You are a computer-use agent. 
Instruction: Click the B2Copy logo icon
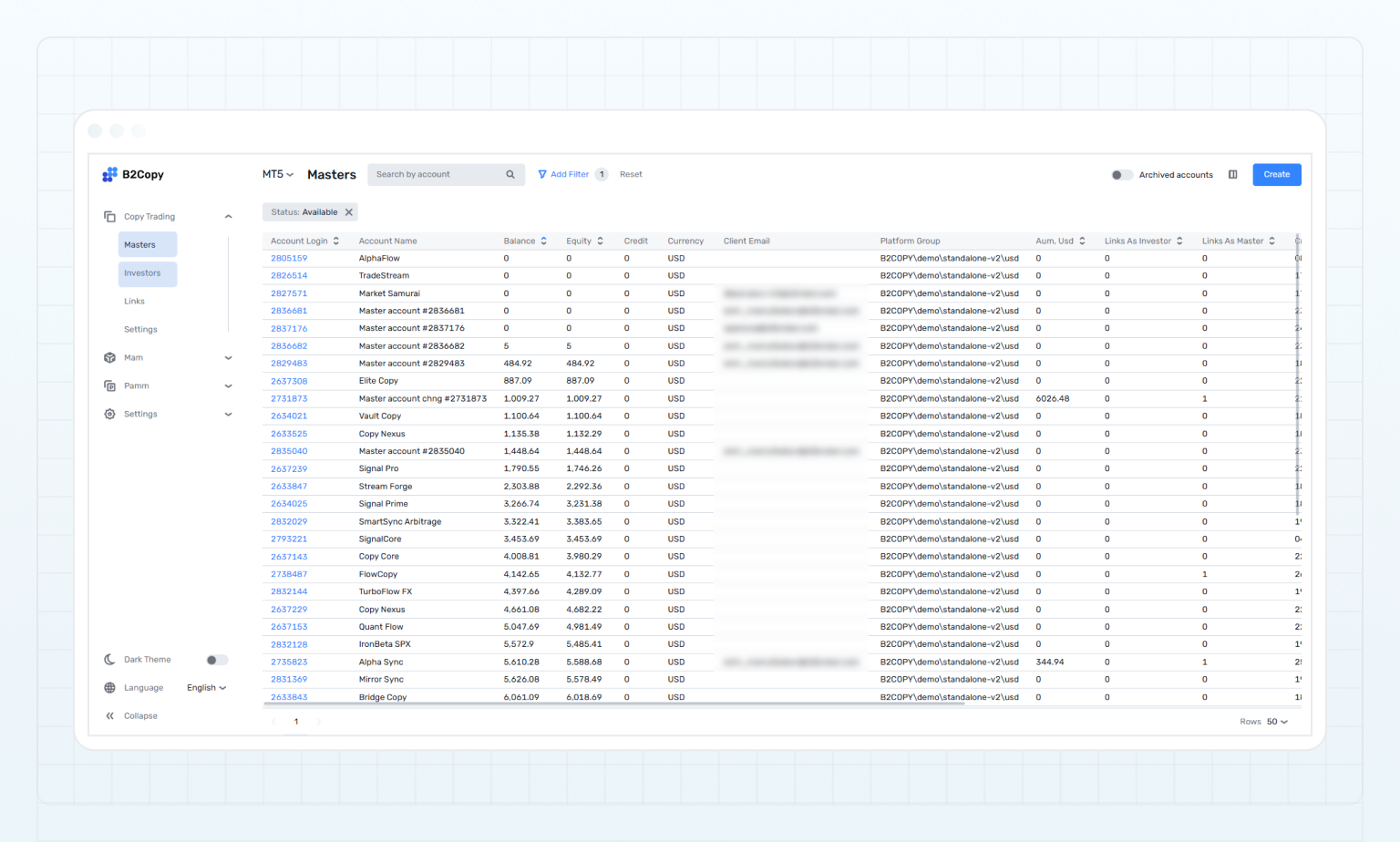point(109,174)
